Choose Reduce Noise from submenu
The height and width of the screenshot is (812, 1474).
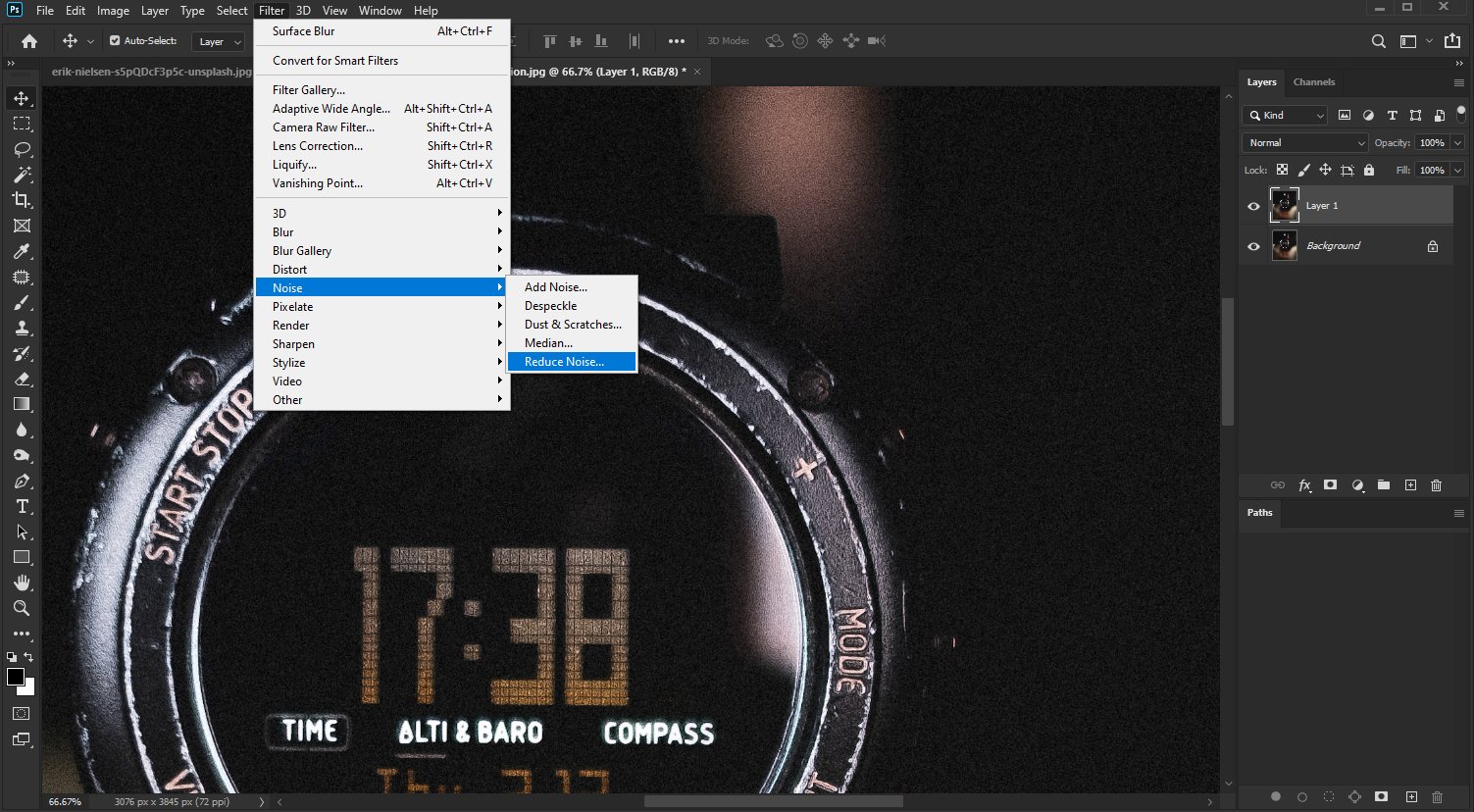573,362
